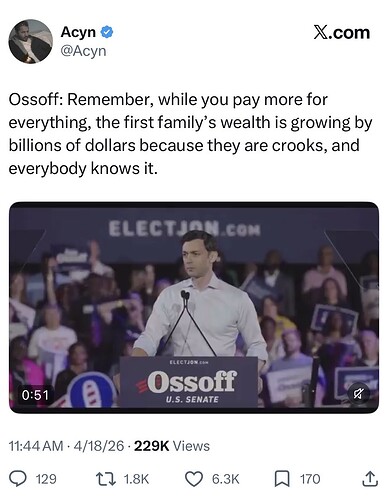The width and height of the screenshot is (388, 500).
Task: Click the 170 bookmarks count
Action: (310, 479)
